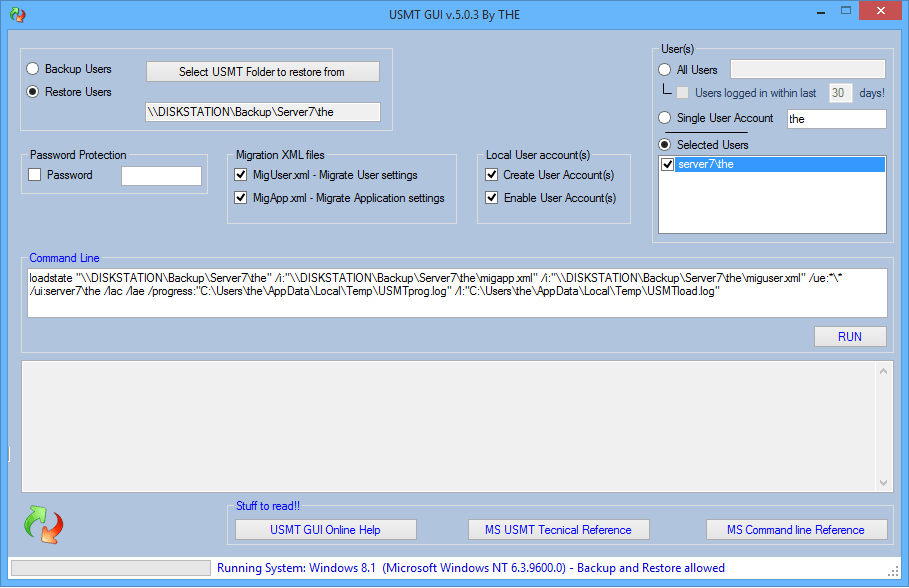Click the days number field showing 30

(838, 92)
